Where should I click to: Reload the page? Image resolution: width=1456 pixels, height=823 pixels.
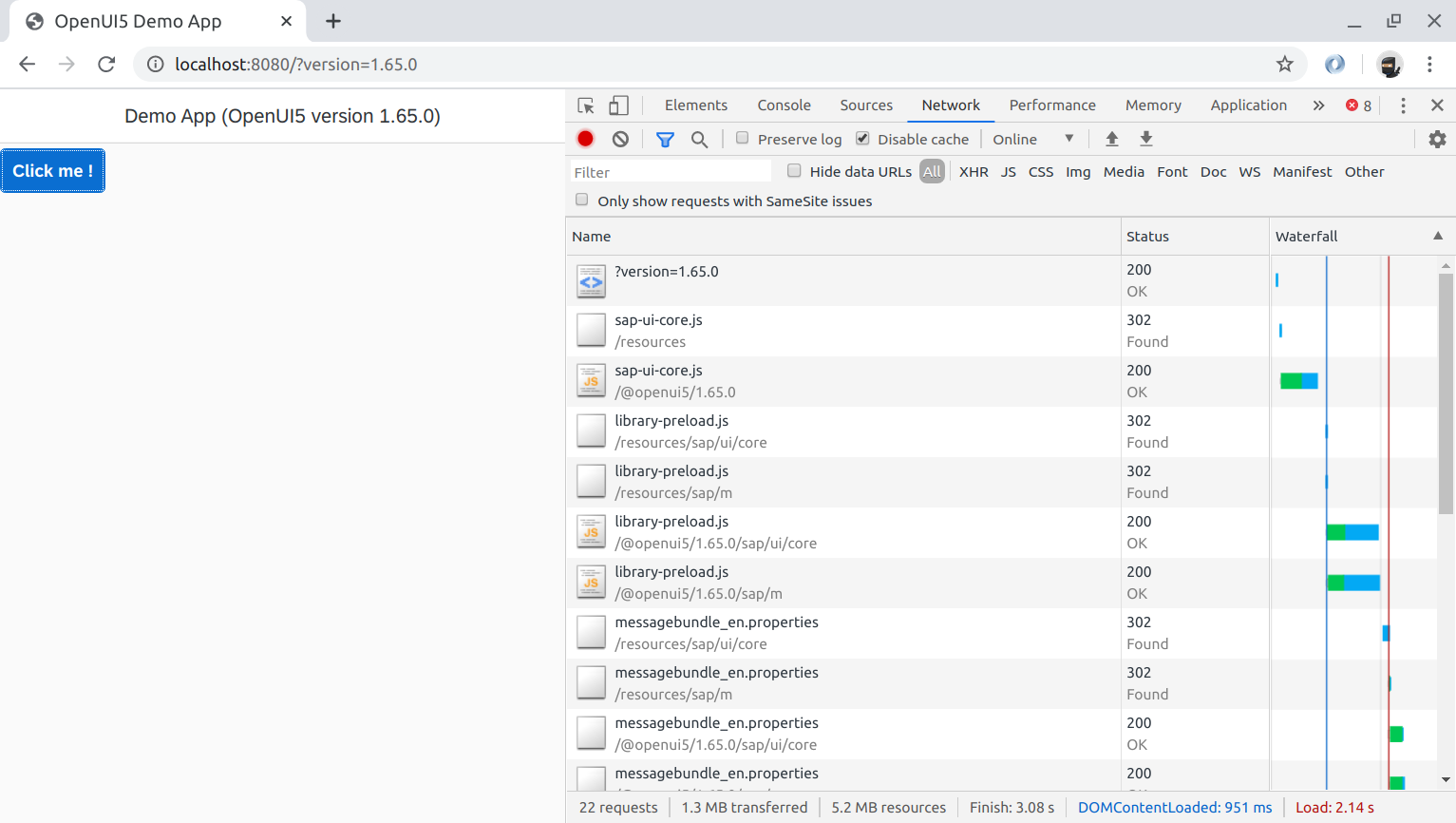(x=106, y=64)
